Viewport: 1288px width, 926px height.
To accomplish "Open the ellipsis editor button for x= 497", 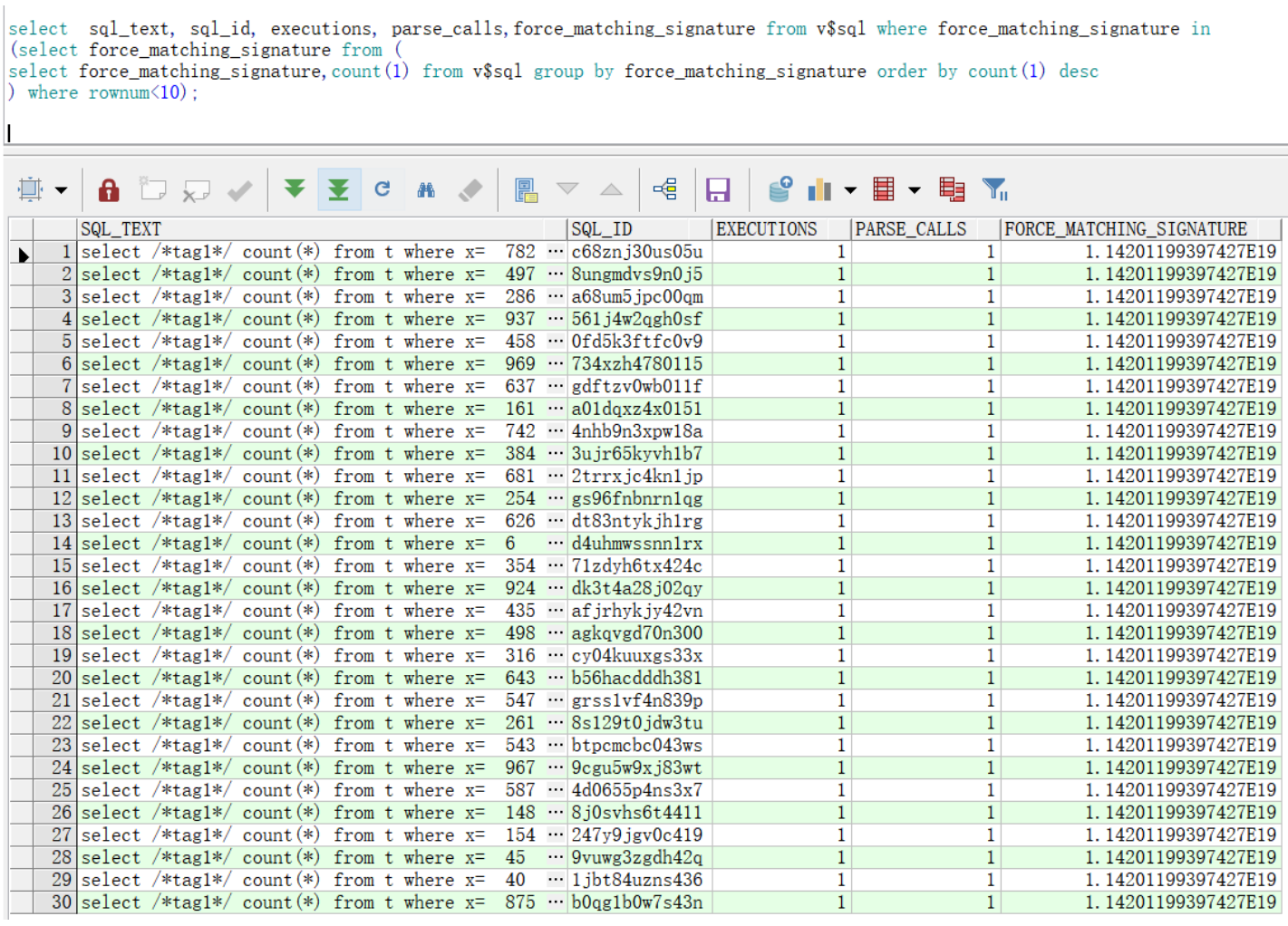I will tap(556, 275).
